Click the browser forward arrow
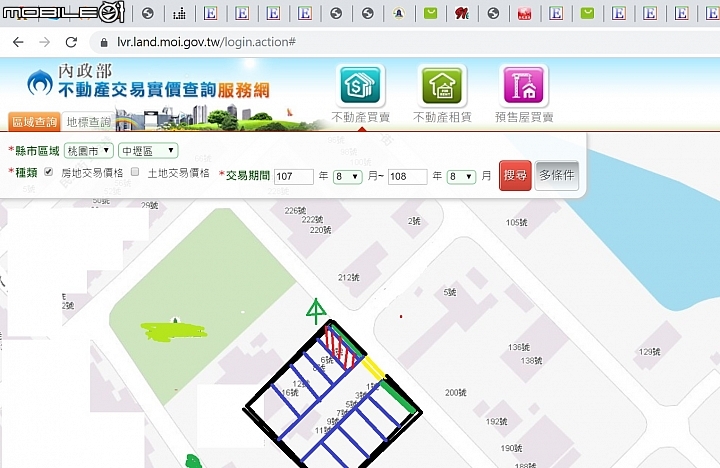 45,42
